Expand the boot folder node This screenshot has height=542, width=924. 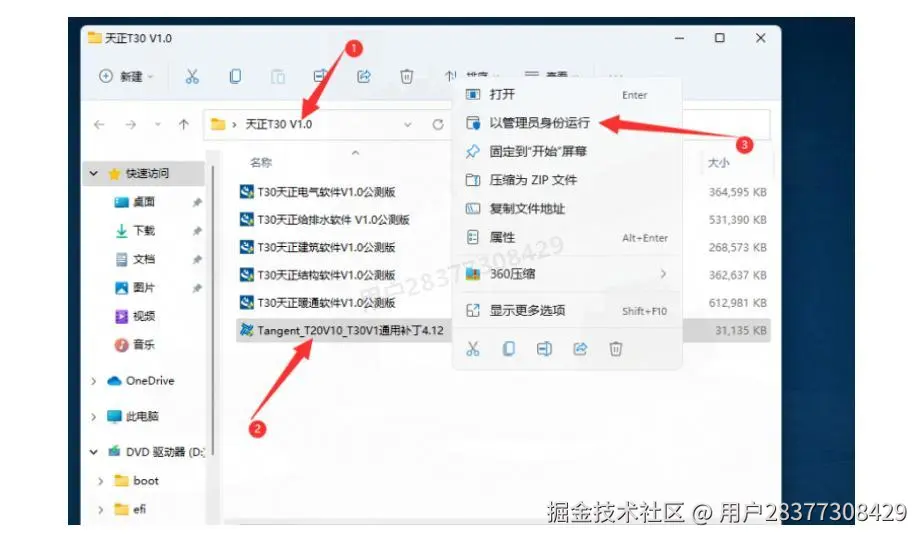pos(101,481)
